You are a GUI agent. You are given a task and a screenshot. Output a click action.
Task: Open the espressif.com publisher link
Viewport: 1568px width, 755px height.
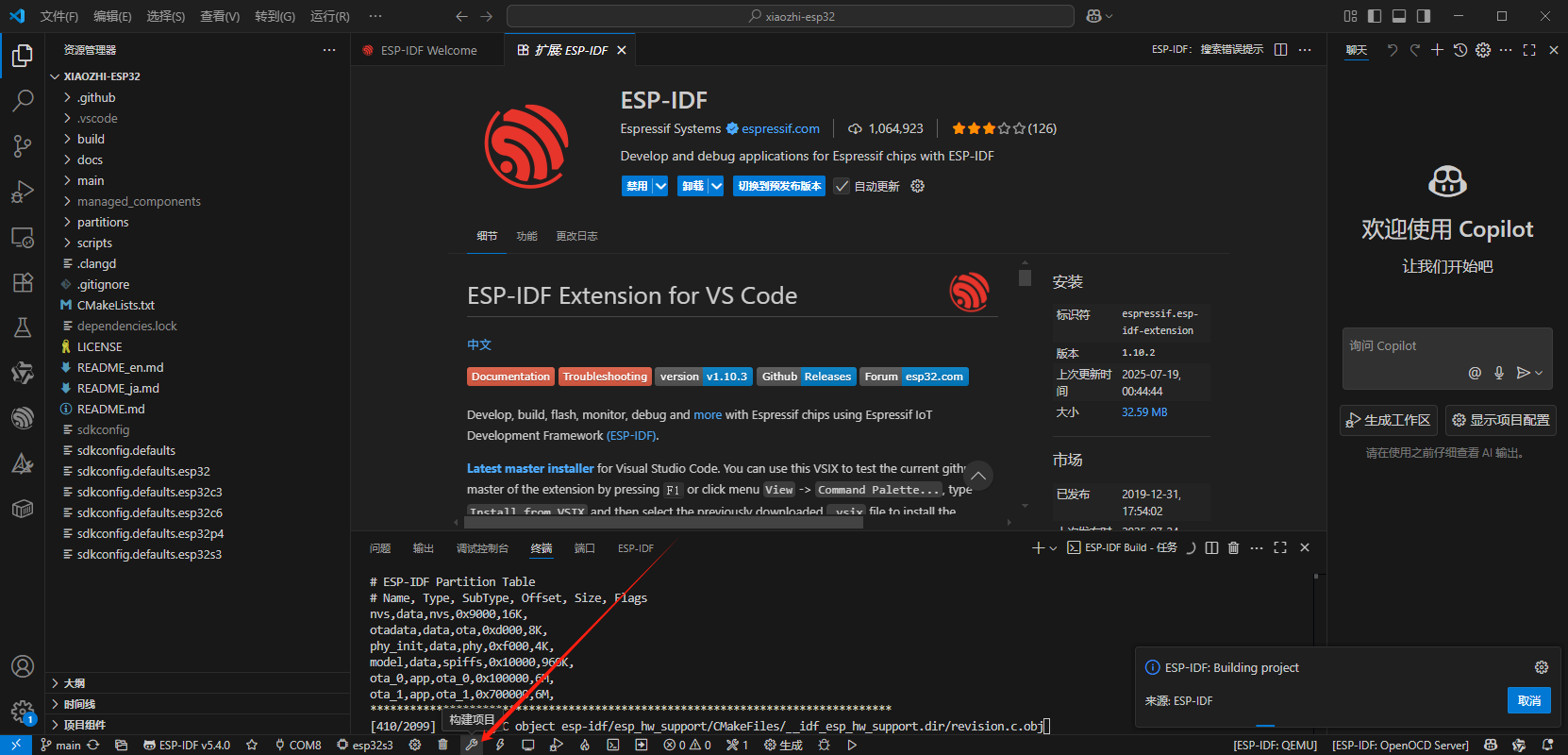click(x=780, y=128)
